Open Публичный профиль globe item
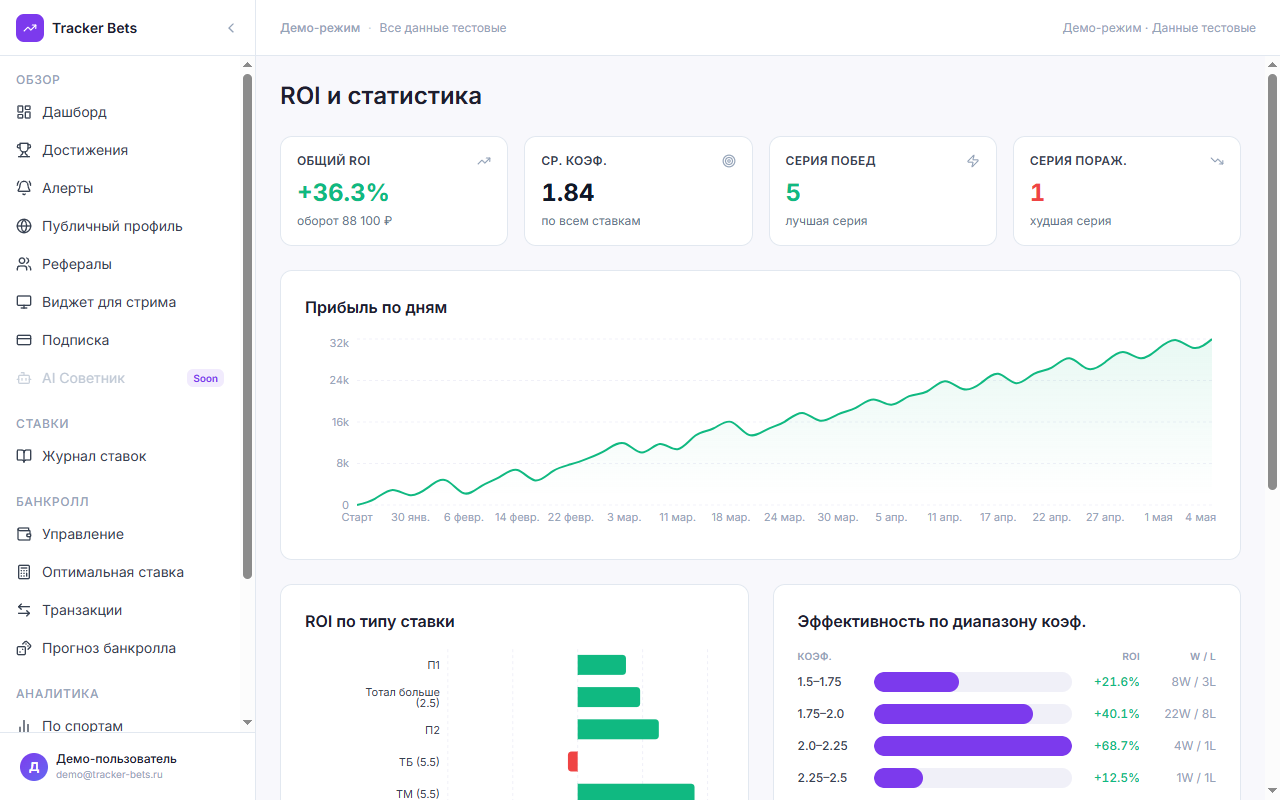Screen dimensions: 1280x800 click(120, 226)
